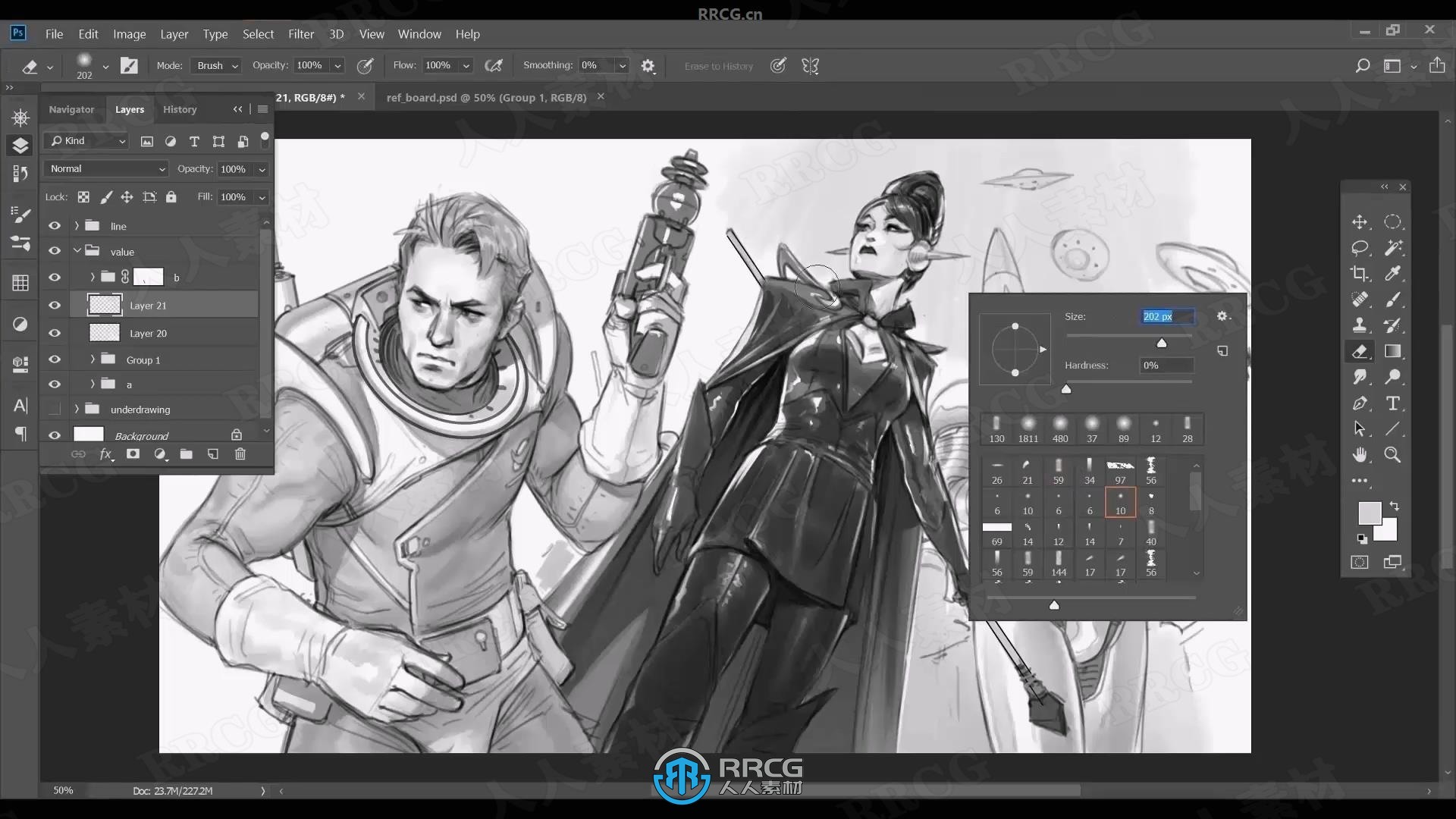Select the Lasso tool
Image resolution: width=1456 pixels, height=819 pixels.
(x=1360, y=248)
